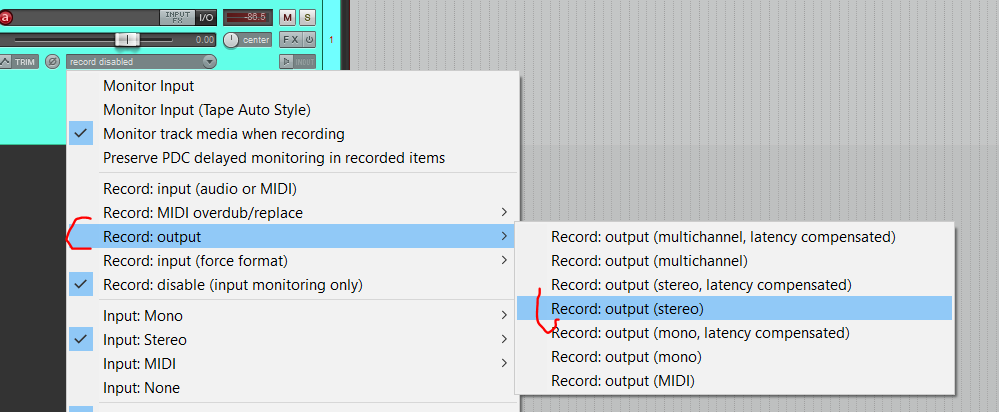Toggle Monitor track media when recording
This screenshot has height=412, width=999.
[x=223, y=134]
